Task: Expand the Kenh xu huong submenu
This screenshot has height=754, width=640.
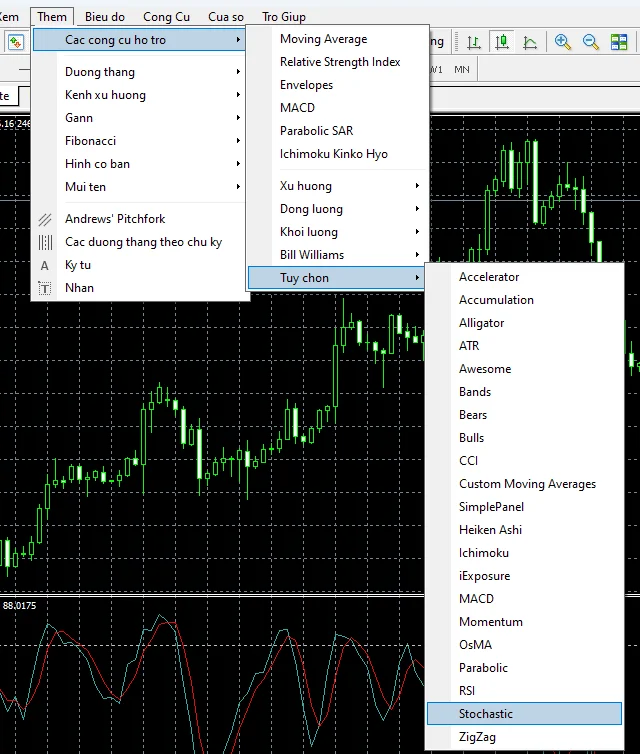Action: tap(139, 95)
